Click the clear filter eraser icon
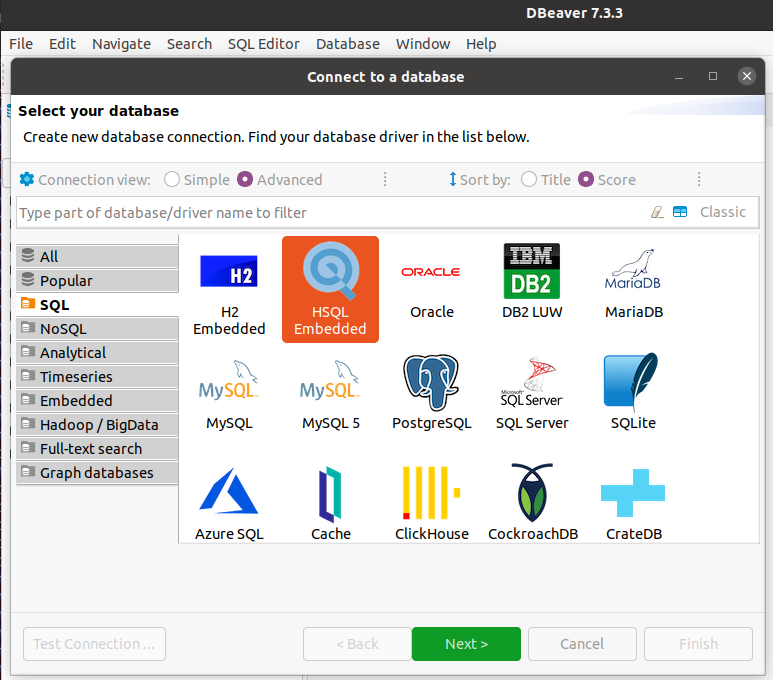773x680 pixels. click(657, 212)
